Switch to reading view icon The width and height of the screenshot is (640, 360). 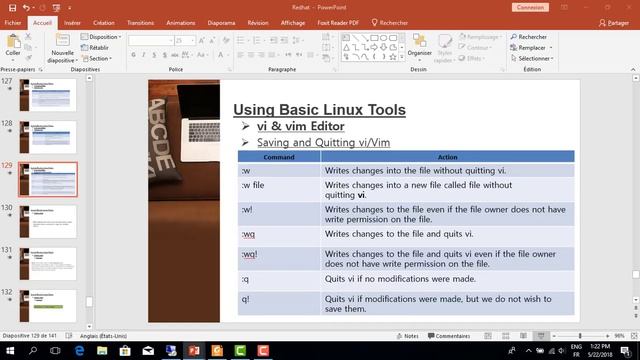coord(523,336)
